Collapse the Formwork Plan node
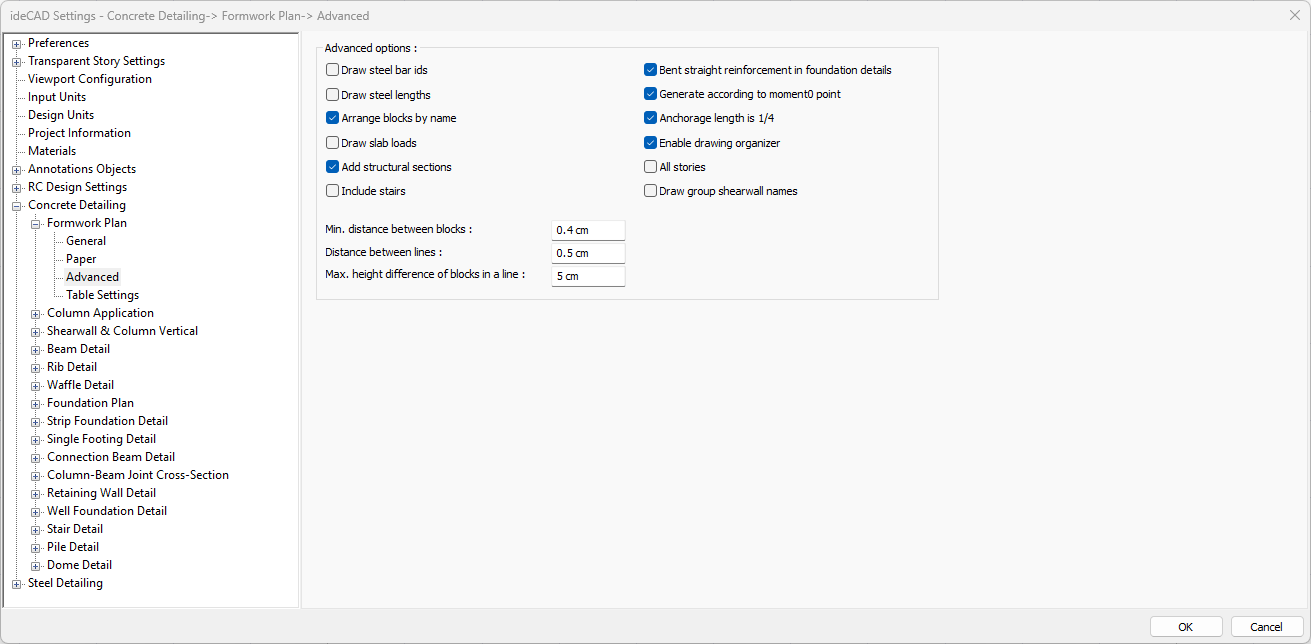The height and width of the screenshot is (644, 1311). (36, 223)
